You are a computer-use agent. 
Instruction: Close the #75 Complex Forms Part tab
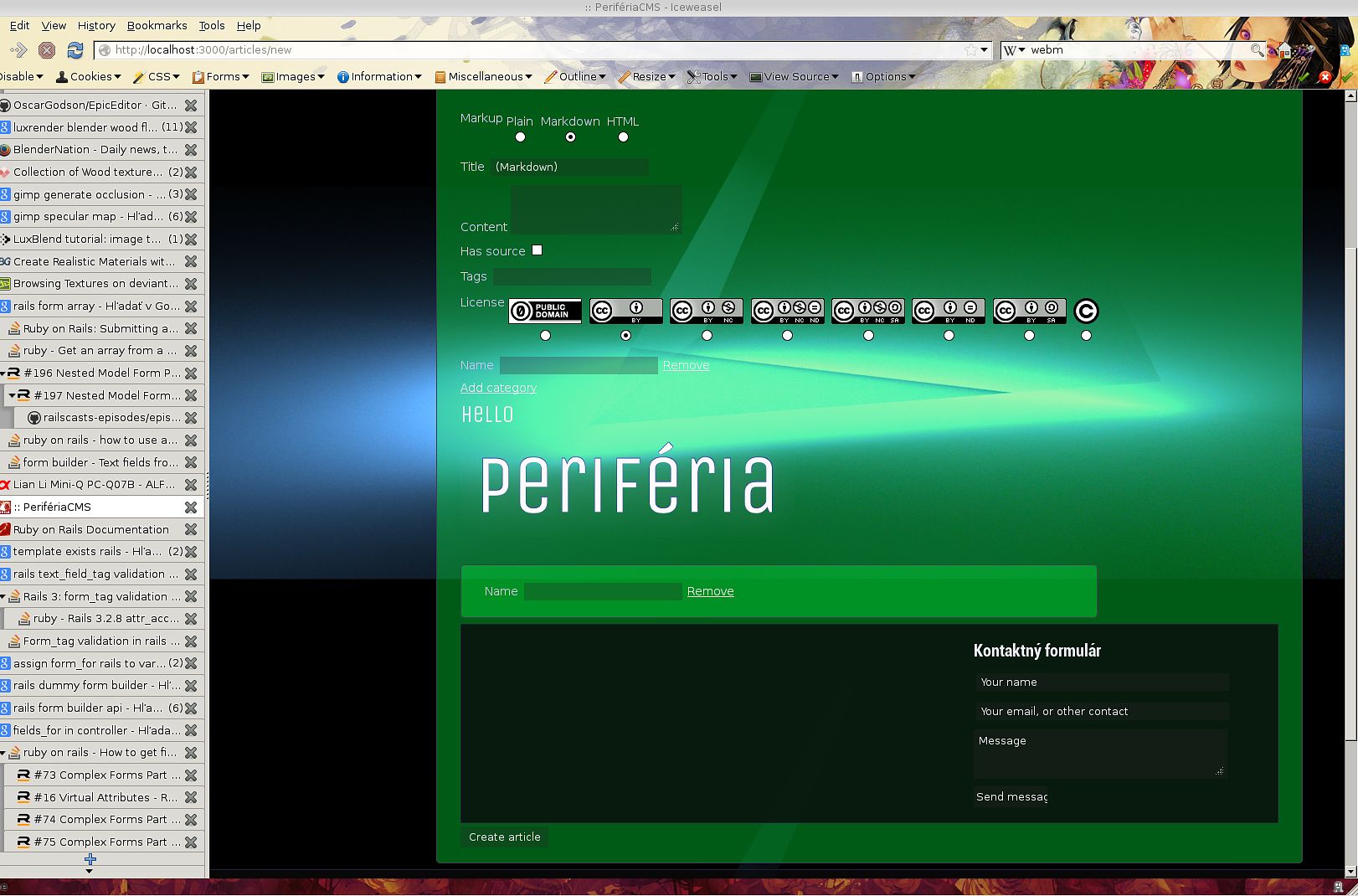[x=191, y=842]
